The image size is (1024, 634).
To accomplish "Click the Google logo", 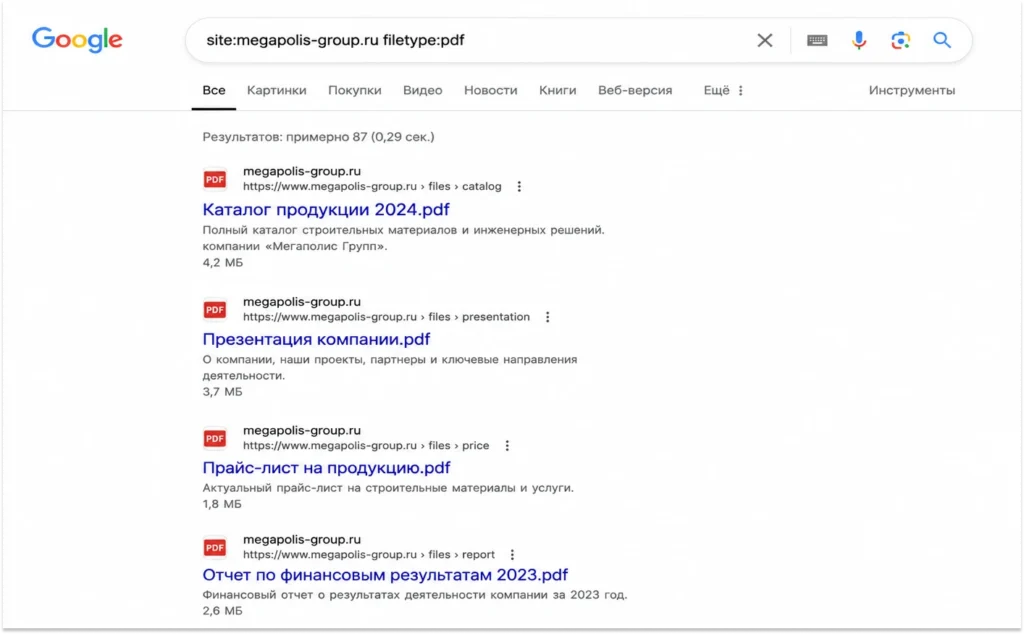I will (77, 40).
